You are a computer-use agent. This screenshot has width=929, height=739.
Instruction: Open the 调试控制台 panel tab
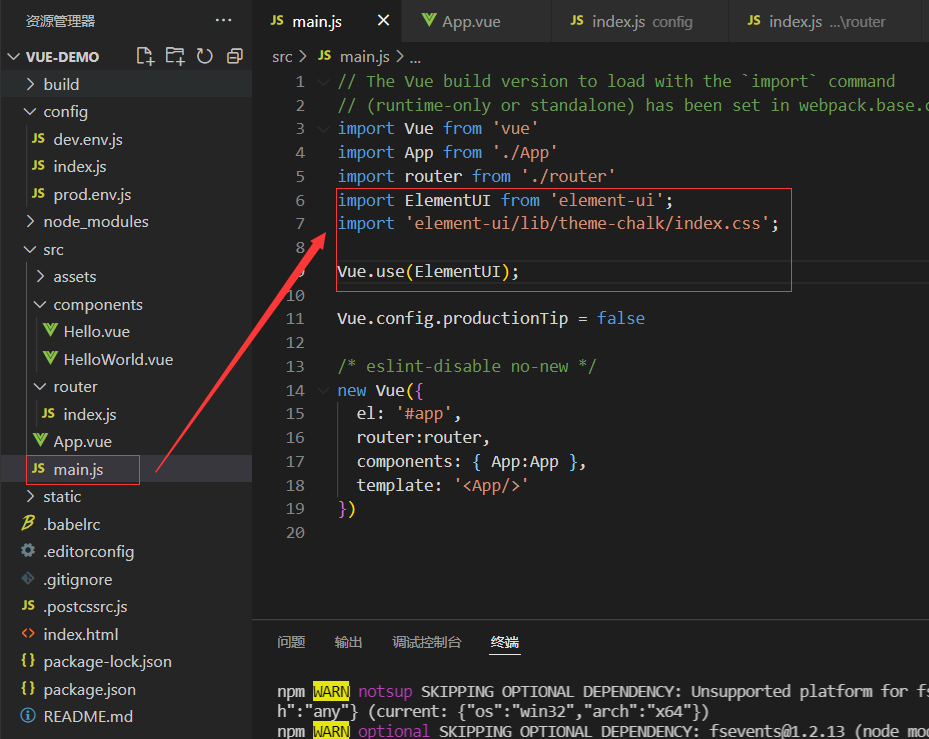click(x=427, y=642)
